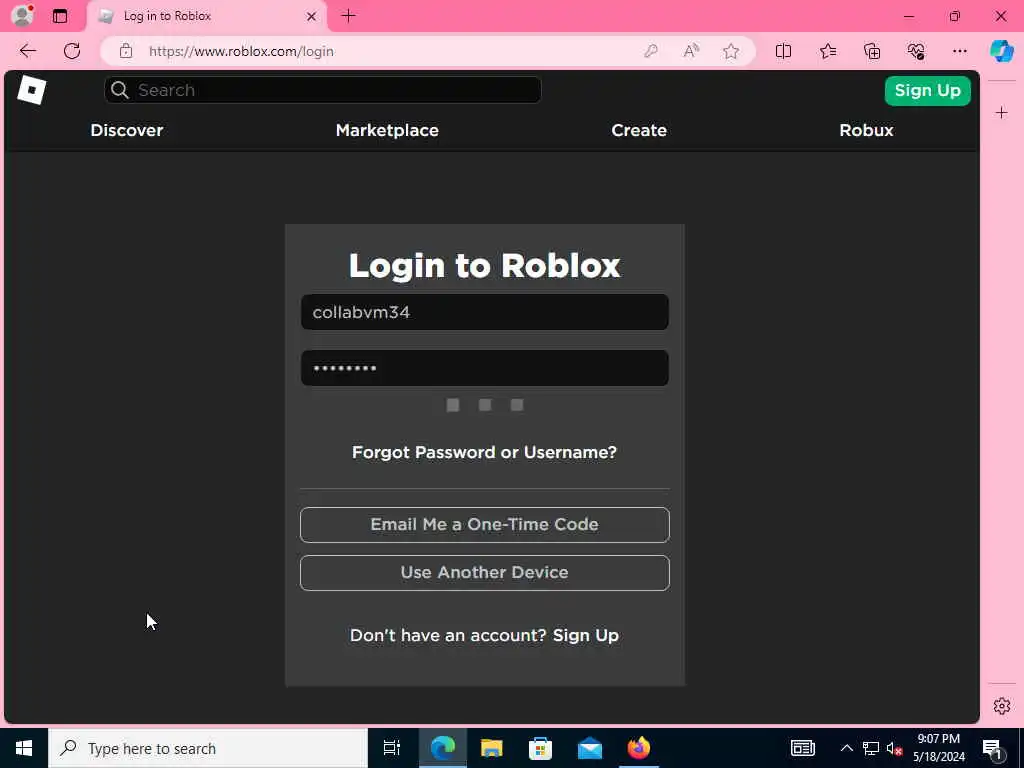Click Email Me a One-Time Code
Screen dimensions: 1024x768
[x=485, y=525]
